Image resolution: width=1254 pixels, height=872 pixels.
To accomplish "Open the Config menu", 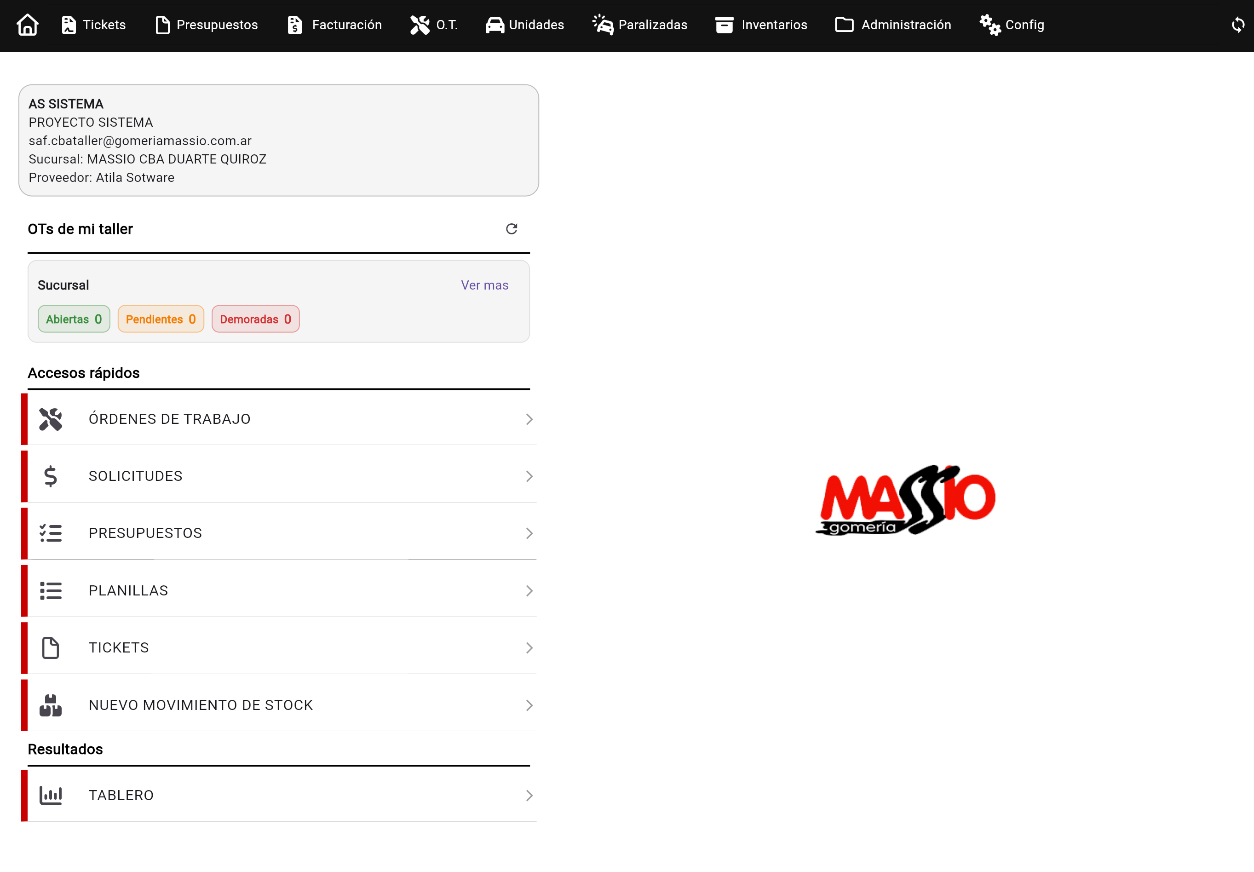I will click(x=1012, y=25).
